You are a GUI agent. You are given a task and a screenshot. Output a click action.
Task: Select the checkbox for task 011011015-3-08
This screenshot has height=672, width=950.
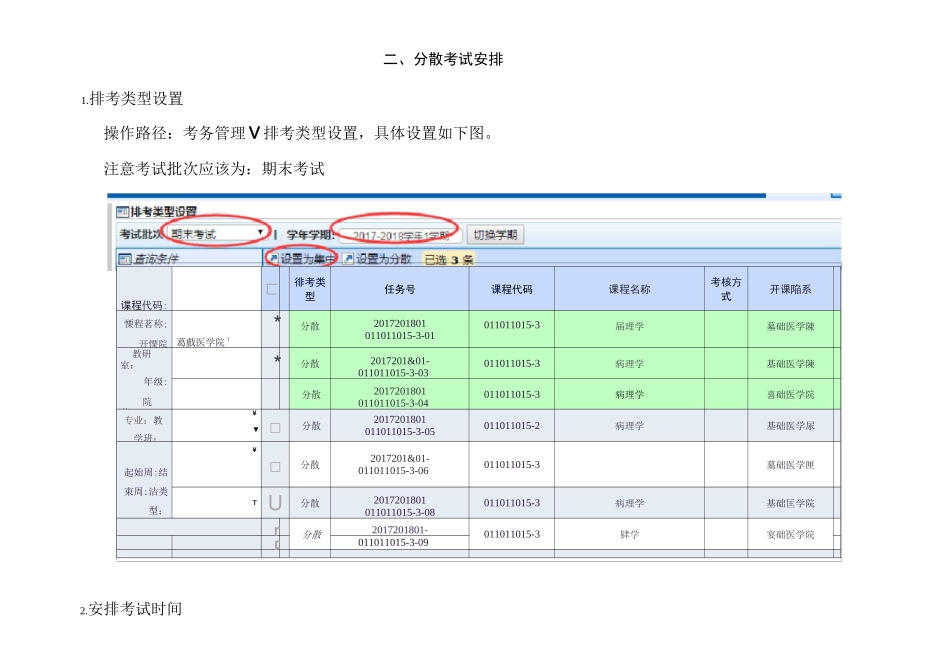click(x=275, y=503)
